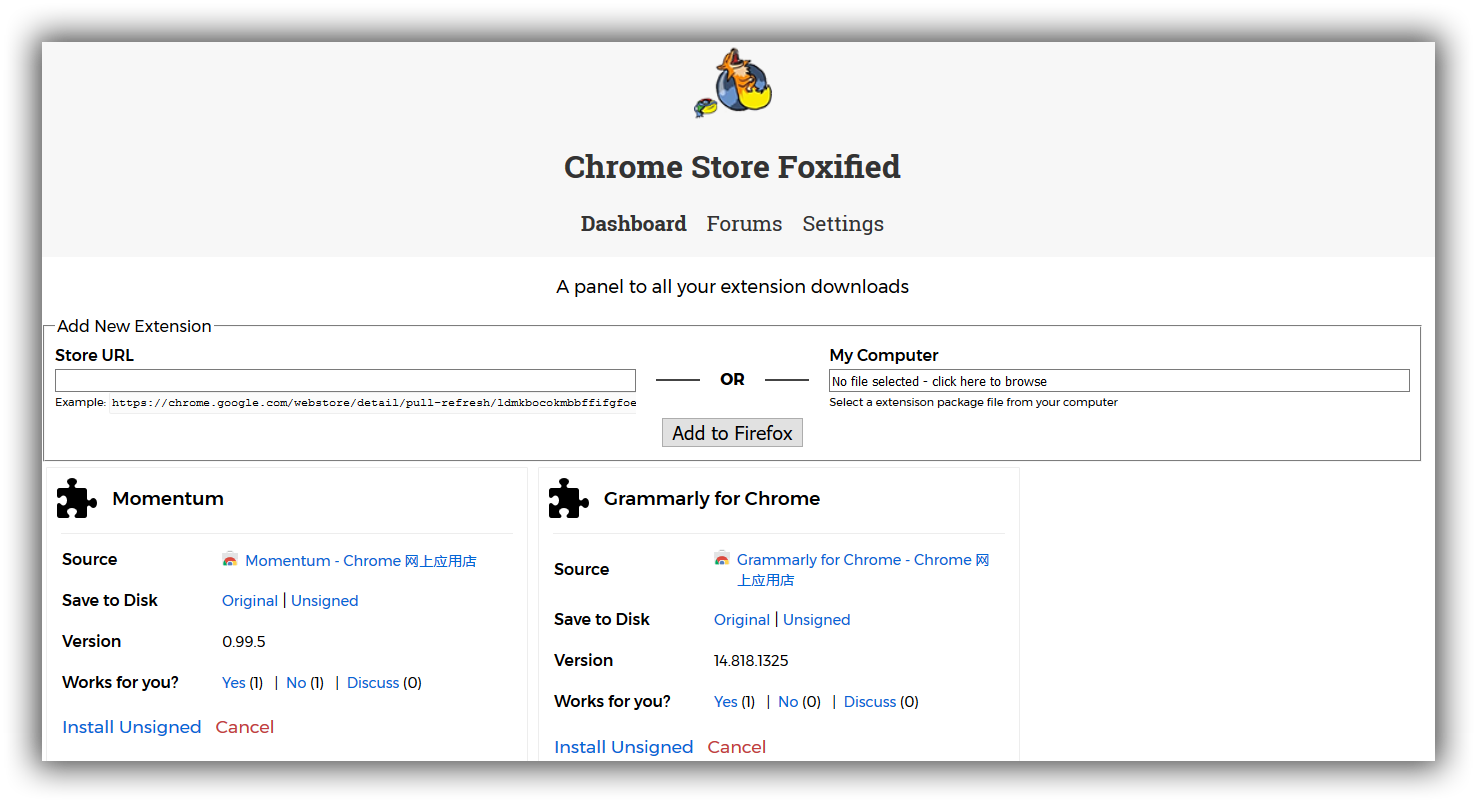Click the Add to Firefox button
This screenshot has height=803, width=1477.
click(732, 432)
